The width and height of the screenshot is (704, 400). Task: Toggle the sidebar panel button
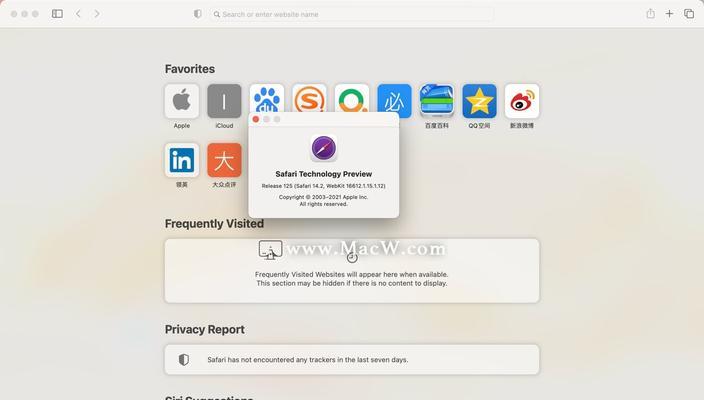(x=57, y=14)
